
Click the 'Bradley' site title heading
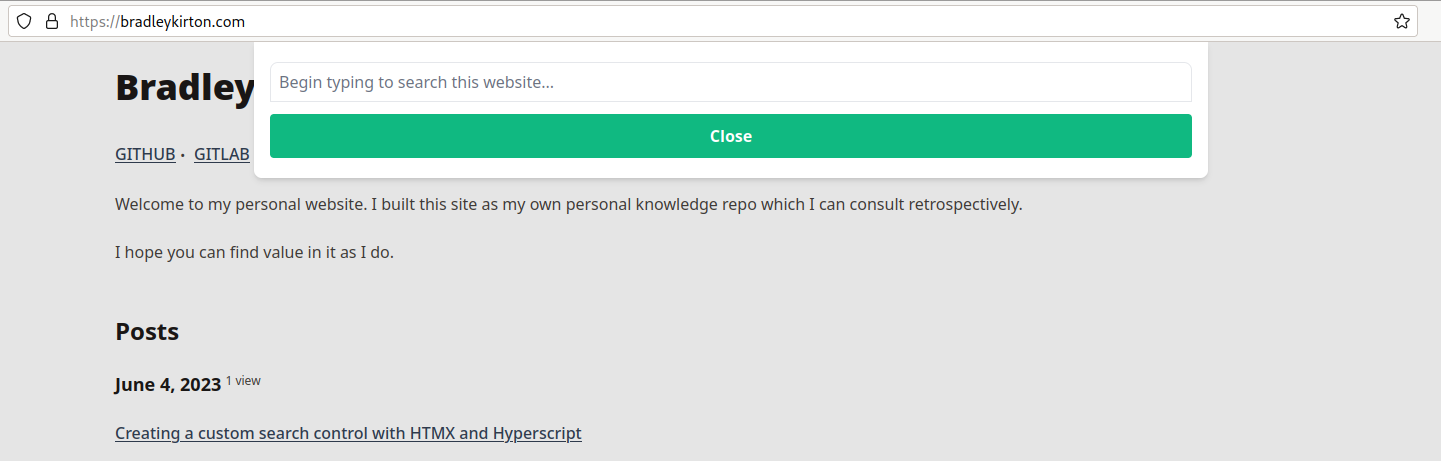click(185, 88)
